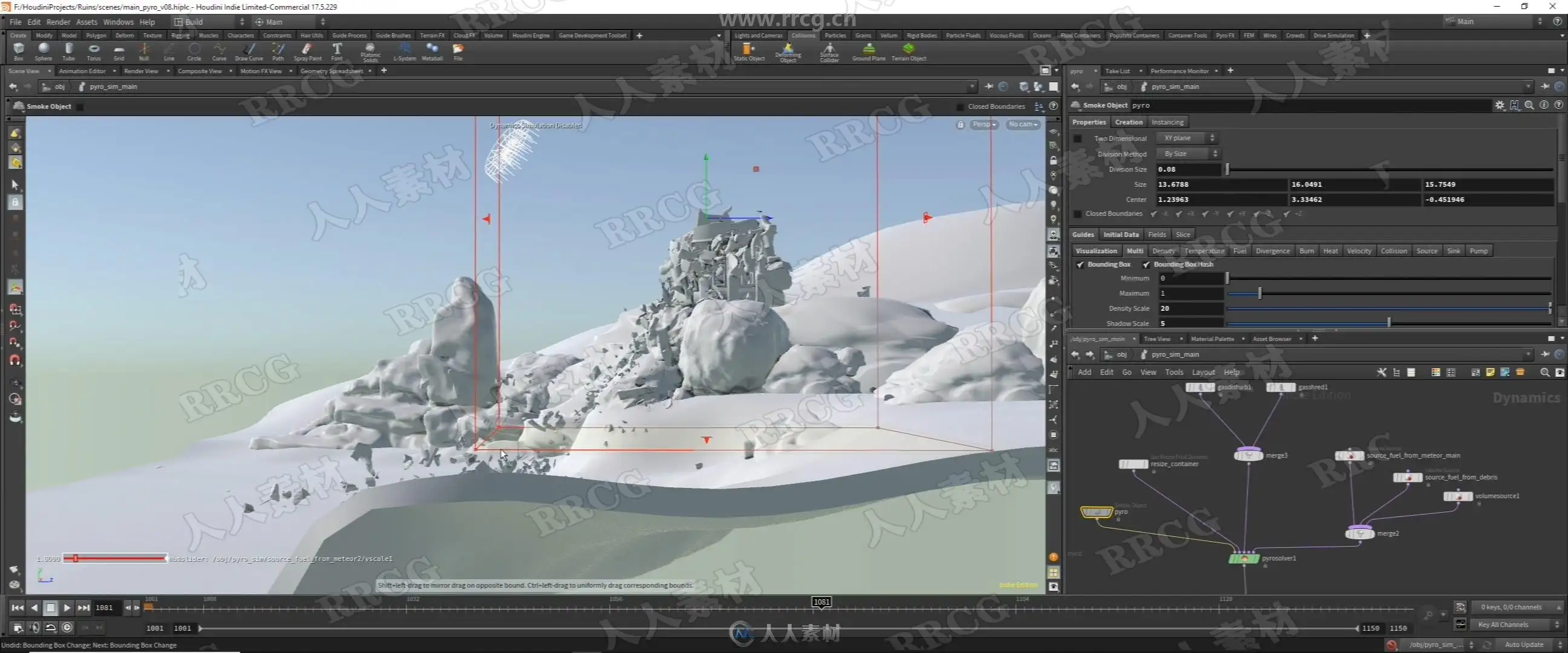Toggle the Two Dimensional checkbox
Viewport: 1568px width, 653px height.
tap(1077, 138)
